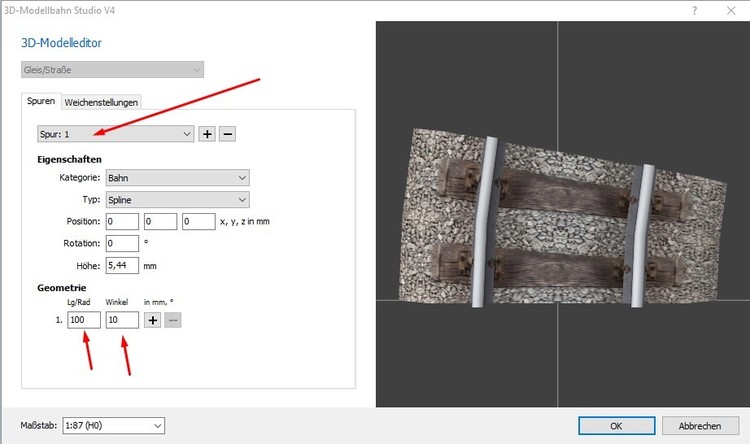Viewport: 750px width, 444px height.
Task: Click the greyed Gleis/Straße dropdown
Action: (x=112, y=70)
